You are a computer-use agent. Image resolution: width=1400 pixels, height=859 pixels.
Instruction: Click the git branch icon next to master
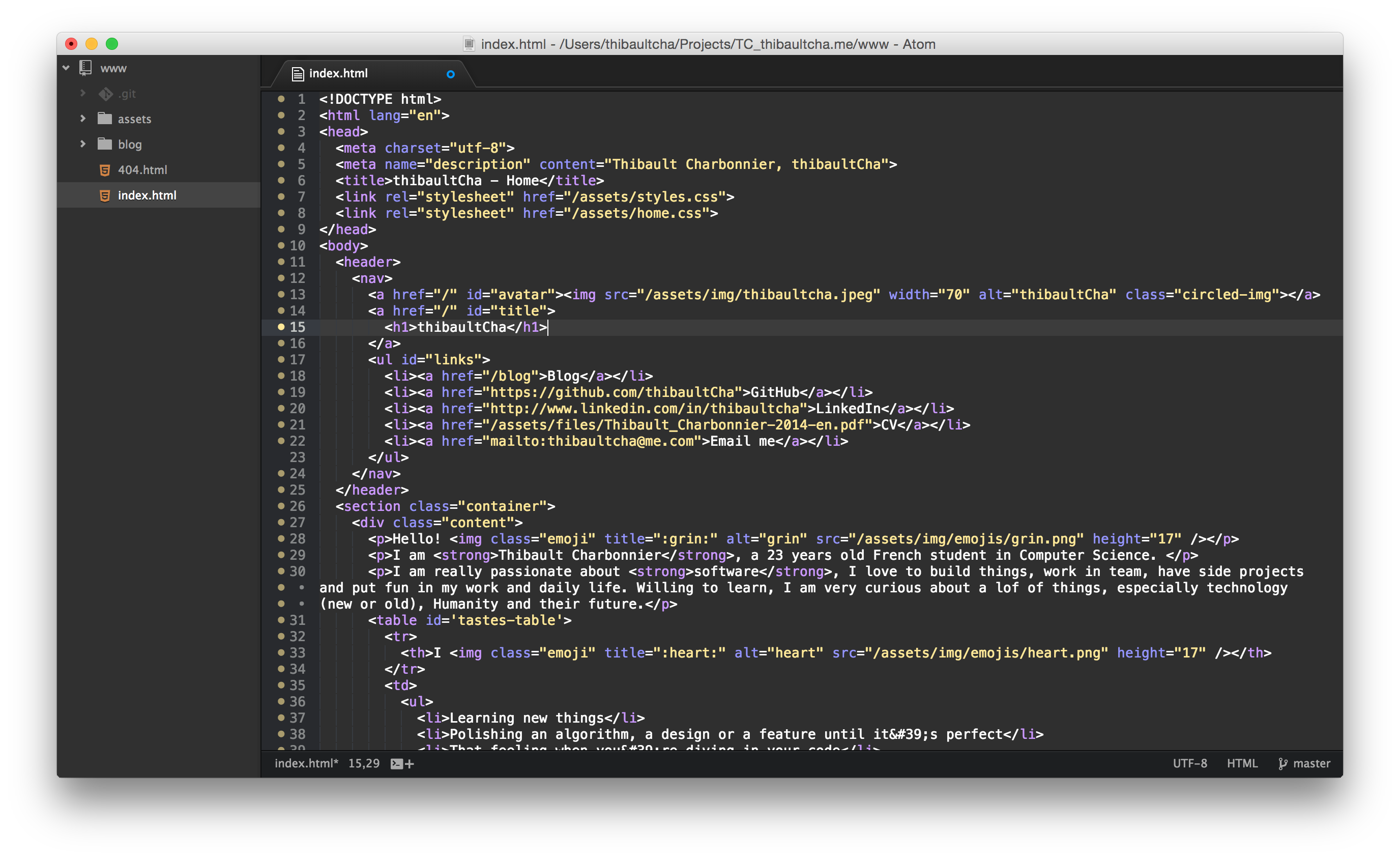pyautogui.click(x=1282, y=763)
